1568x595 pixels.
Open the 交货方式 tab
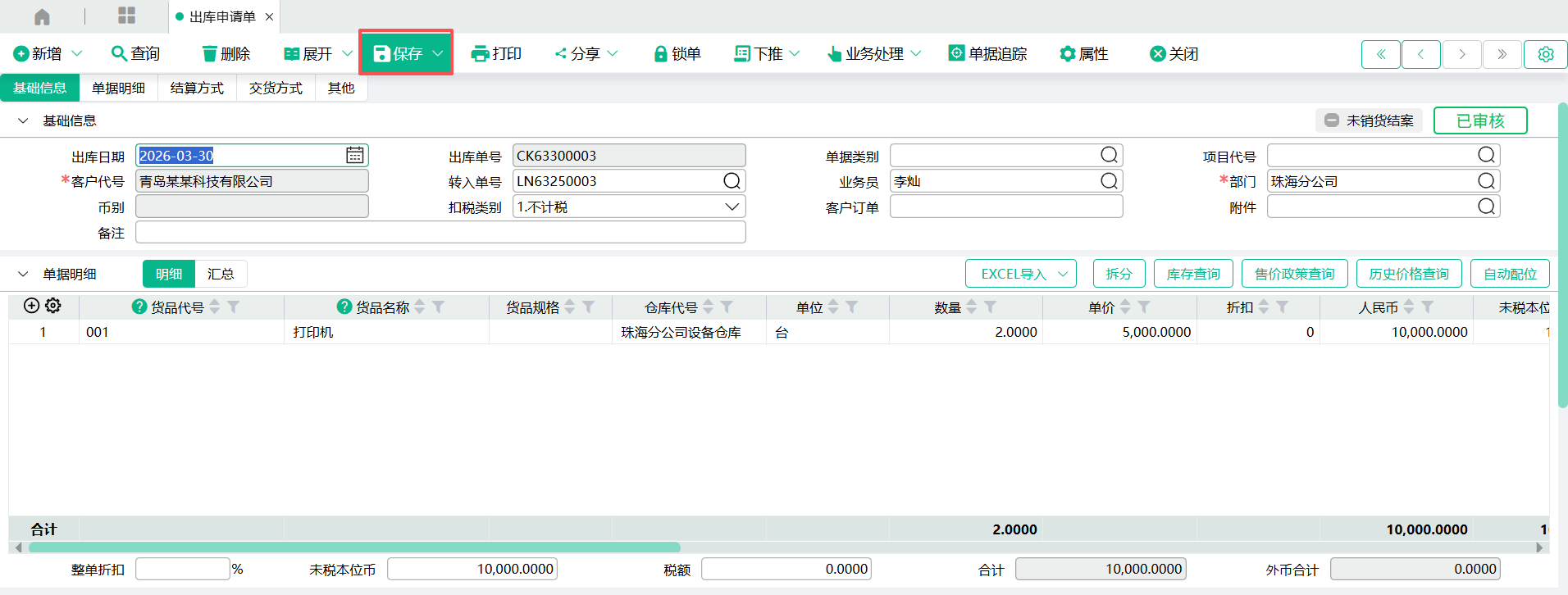(276, 88)
